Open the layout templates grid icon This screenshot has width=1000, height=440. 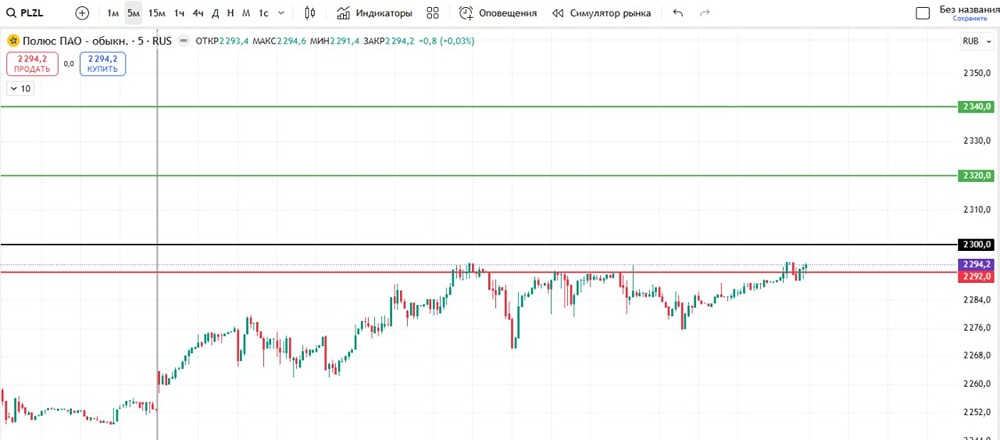point(433,13)
